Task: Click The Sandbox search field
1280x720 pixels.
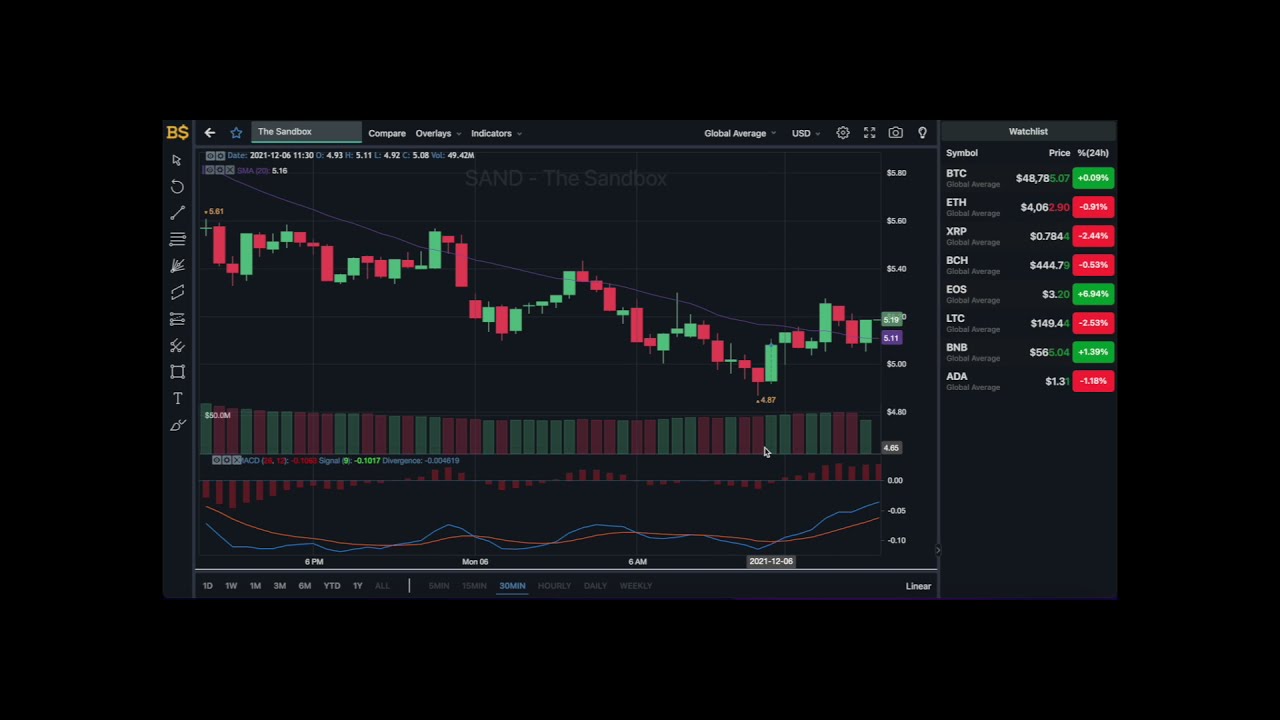Action: (306, 132)
